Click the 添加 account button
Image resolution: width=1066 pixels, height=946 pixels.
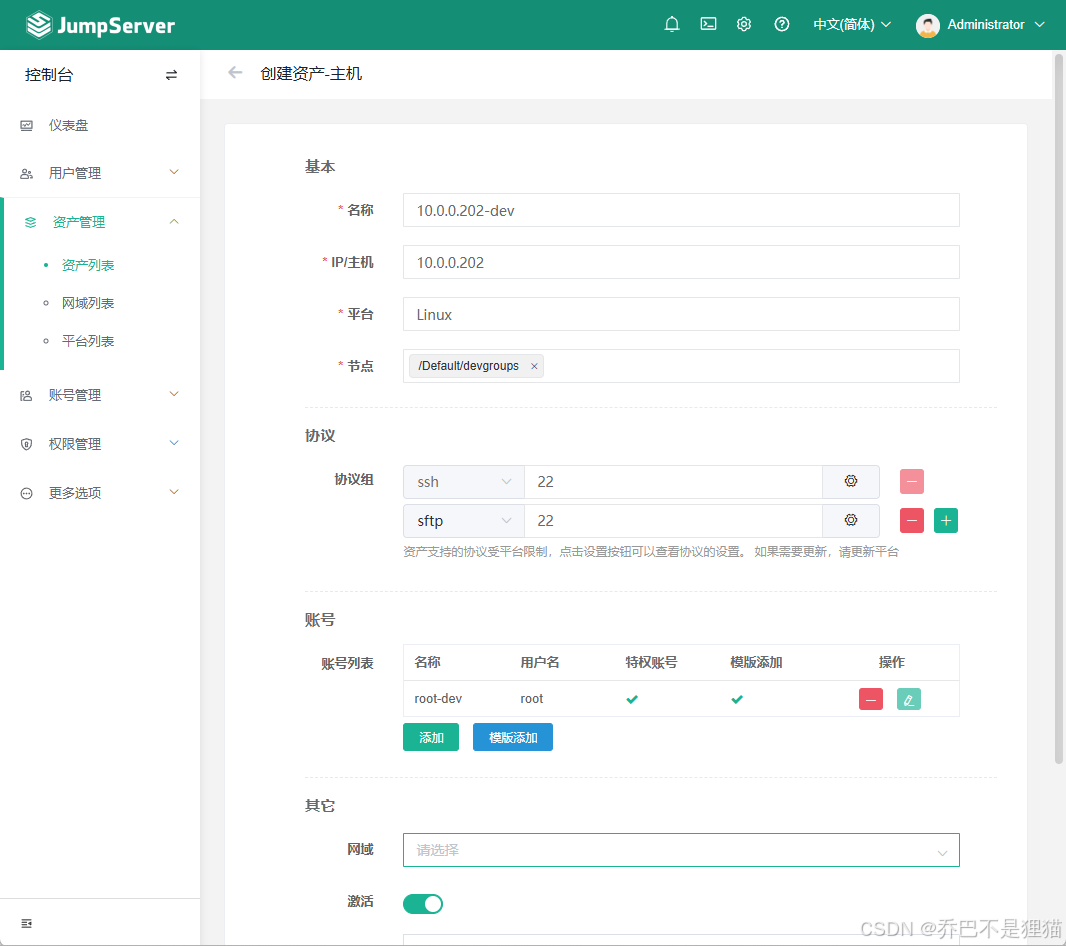[x=431, y=737]
